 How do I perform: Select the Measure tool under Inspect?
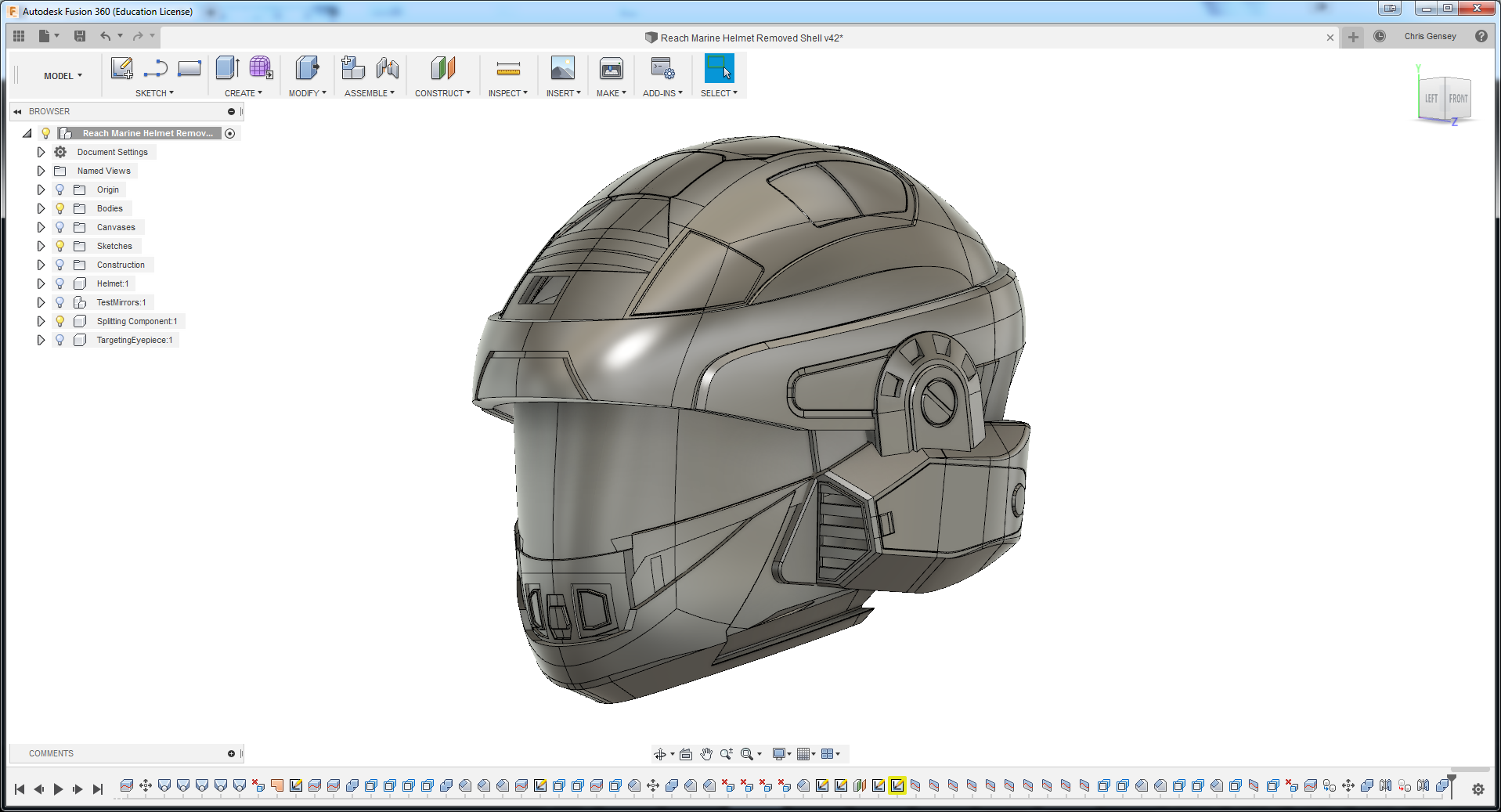click(508, 69)
